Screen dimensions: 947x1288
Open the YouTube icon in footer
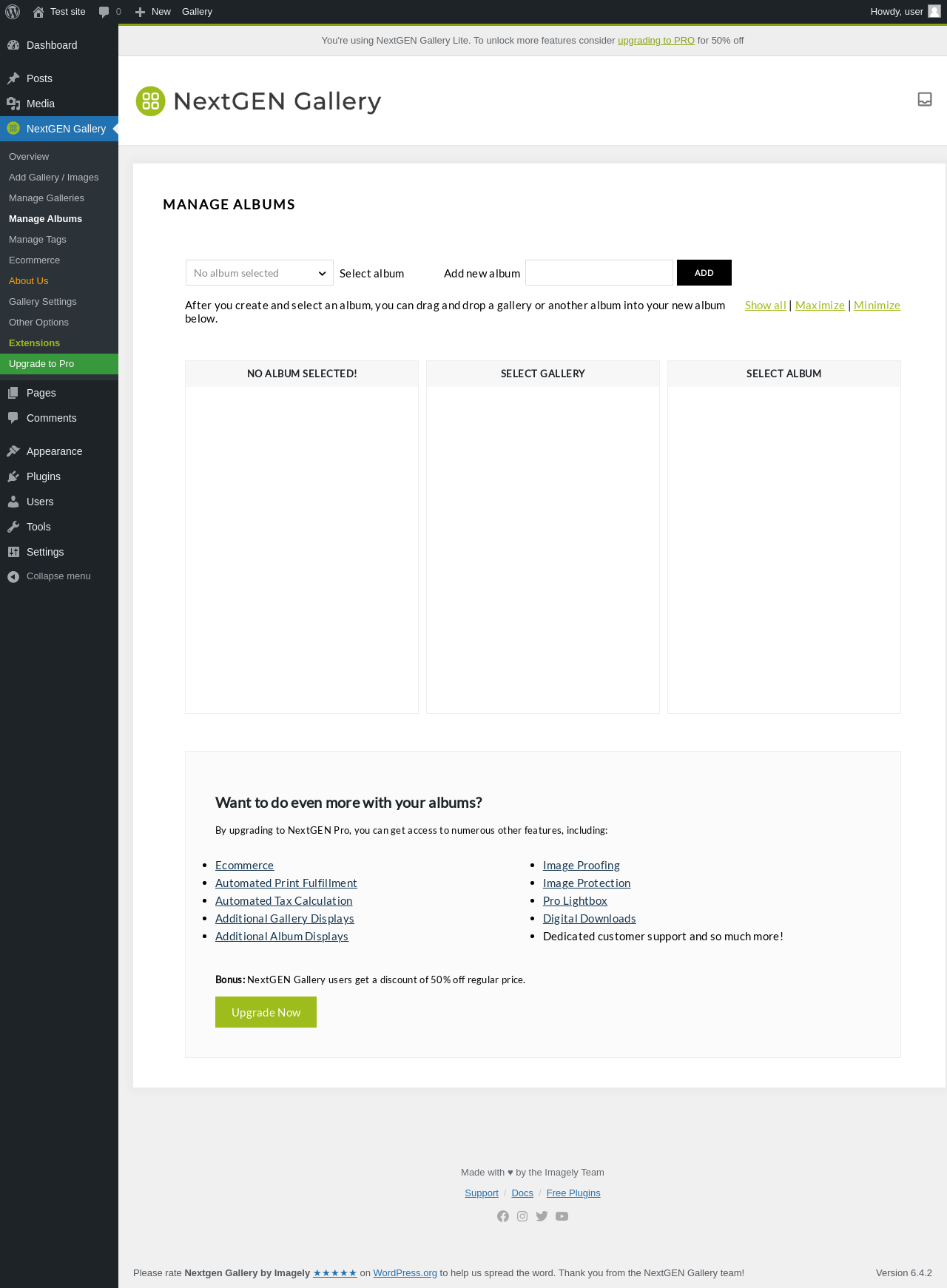click(562, 1216)
